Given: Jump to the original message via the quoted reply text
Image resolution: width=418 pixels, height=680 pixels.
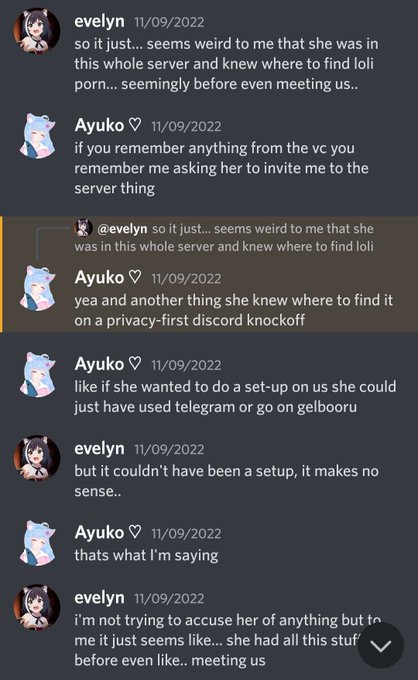Looking at the screenshot, I should pos(224,237).
